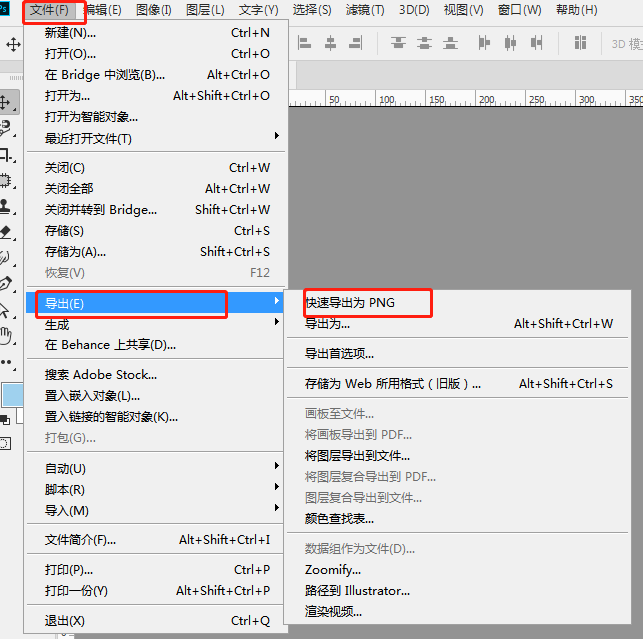
Task: Click the Auto-Align Layers icon
Action: 580,43
